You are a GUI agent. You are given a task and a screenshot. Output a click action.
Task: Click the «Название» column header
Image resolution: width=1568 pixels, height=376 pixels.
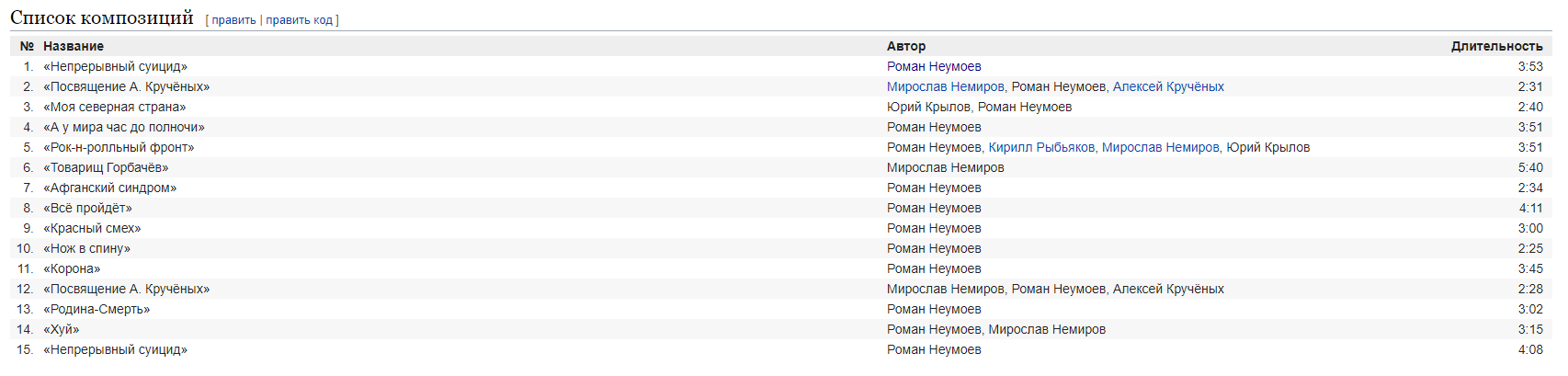click(x=74, y=46)
